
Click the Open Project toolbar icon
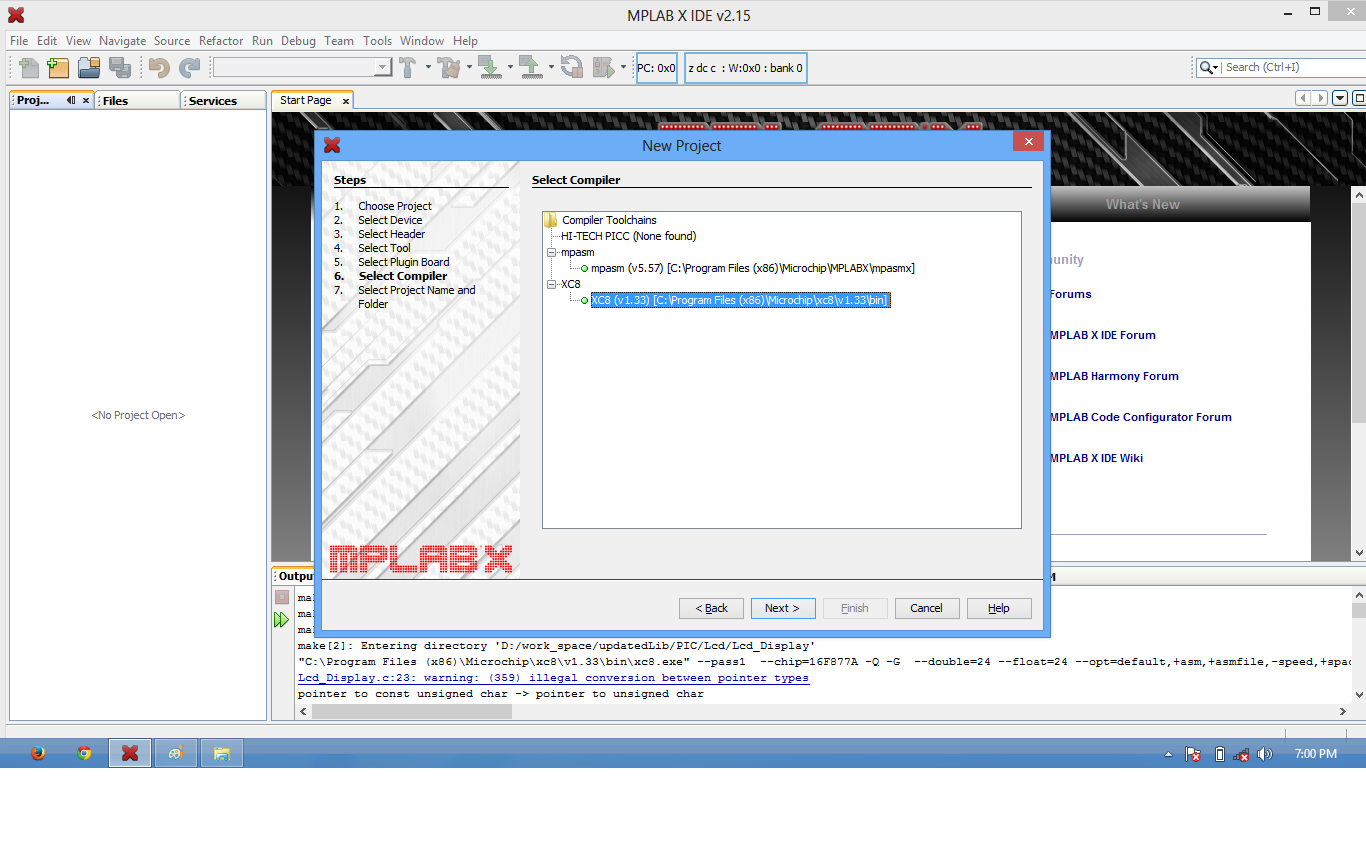[x=89, y=68]
